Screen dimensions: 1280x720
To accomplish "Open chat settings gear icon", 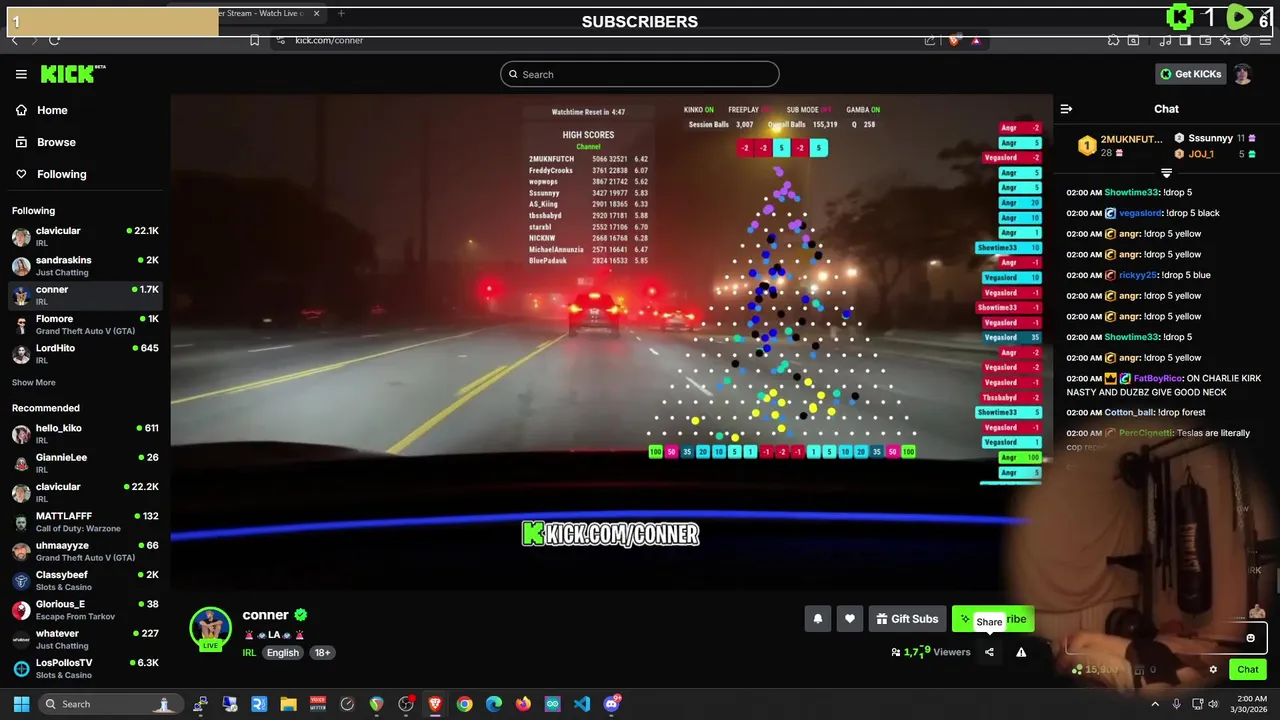I will pos(1213,670).
